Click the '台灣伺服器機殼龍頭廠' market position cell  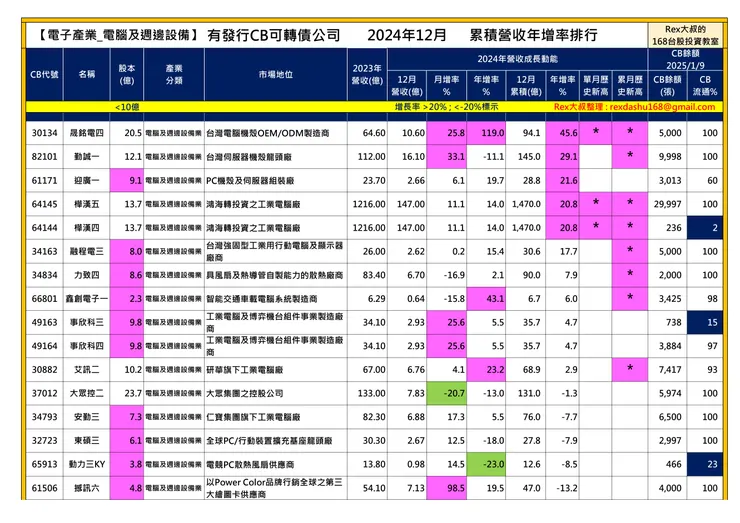click(x=276, y=157)
